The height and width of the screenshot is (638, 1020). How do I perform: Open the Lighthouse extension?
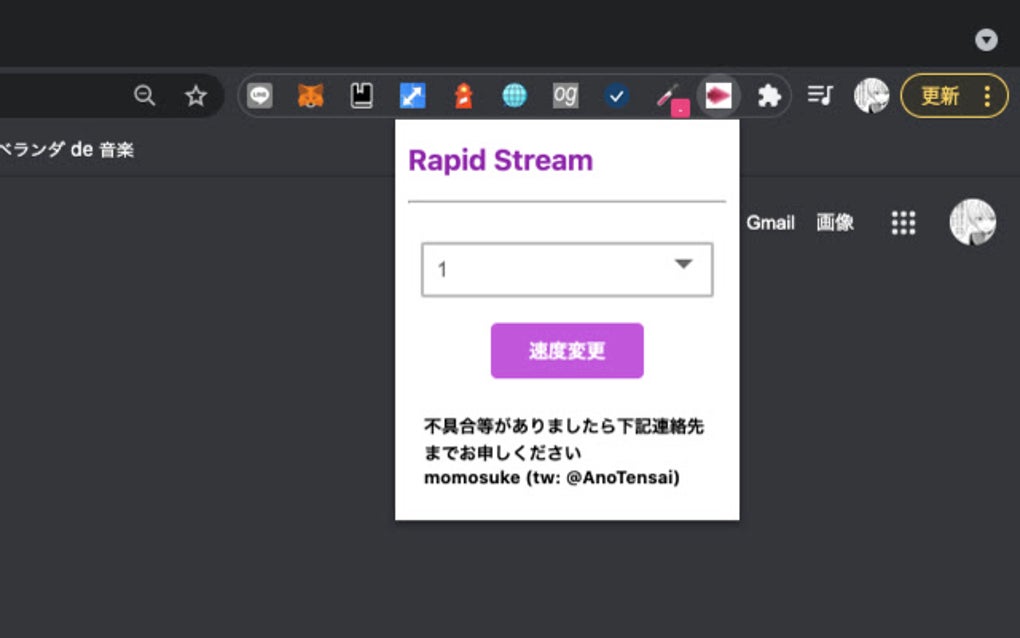[x=464, y=96]
